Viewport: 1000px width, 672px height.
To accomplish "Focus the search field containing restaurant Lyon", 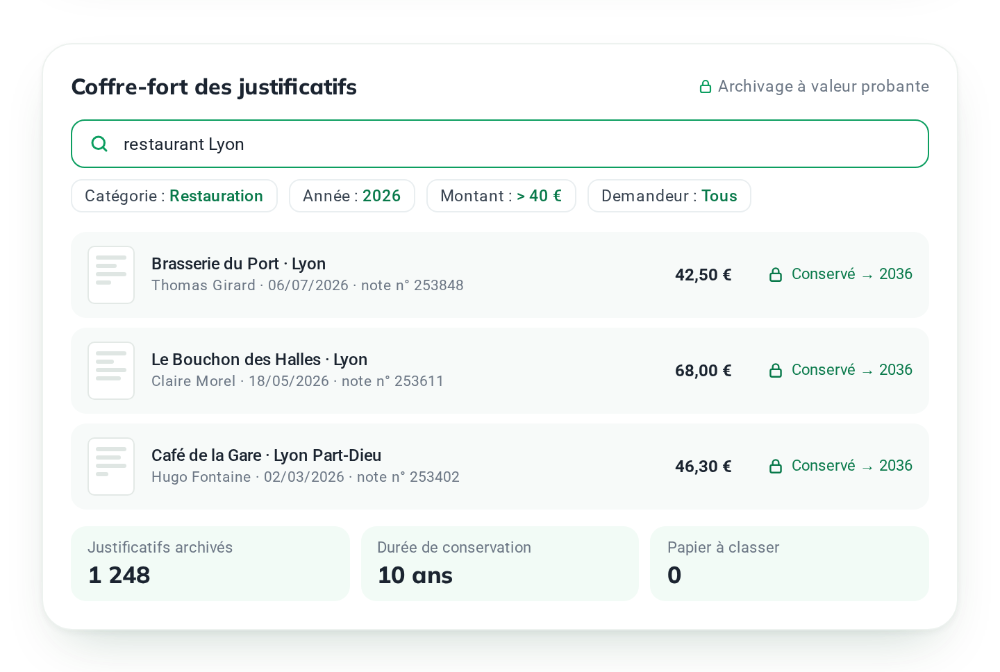I will [x=500, y=144].
